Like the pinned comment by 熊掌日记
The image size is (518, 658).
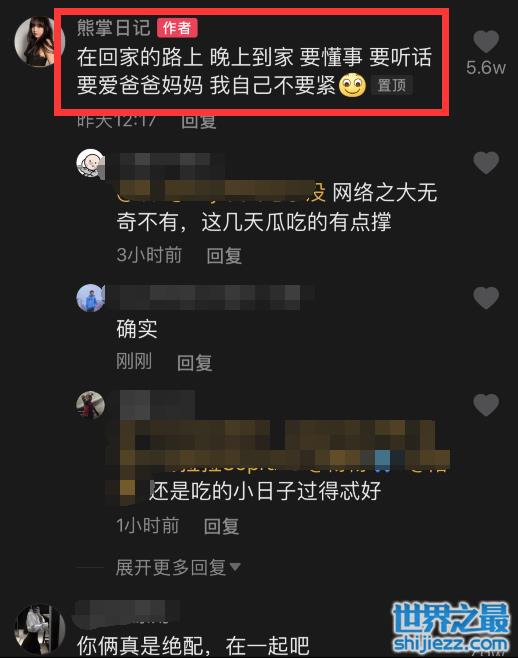click(x=486, y=42)
